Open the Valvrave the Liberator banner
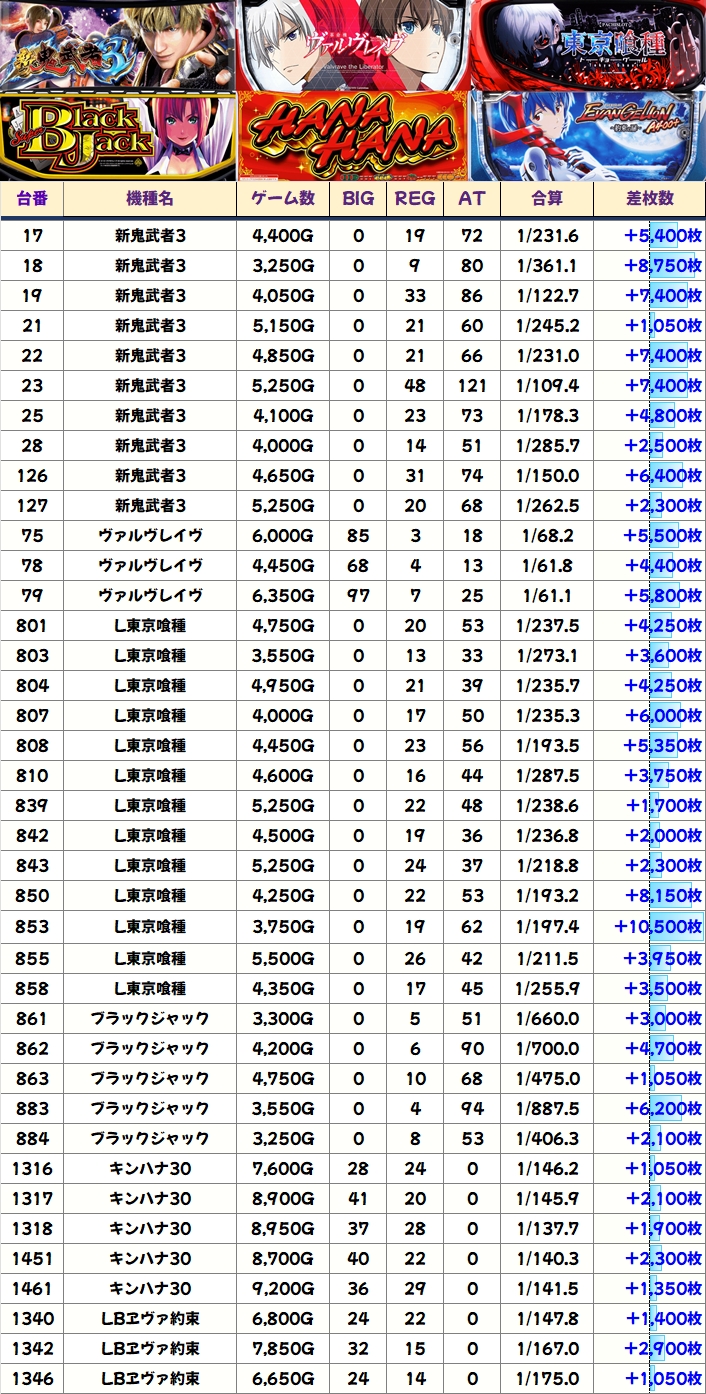Image resolution: width=706 pixels, height=1394 pixels. [353, 45]
